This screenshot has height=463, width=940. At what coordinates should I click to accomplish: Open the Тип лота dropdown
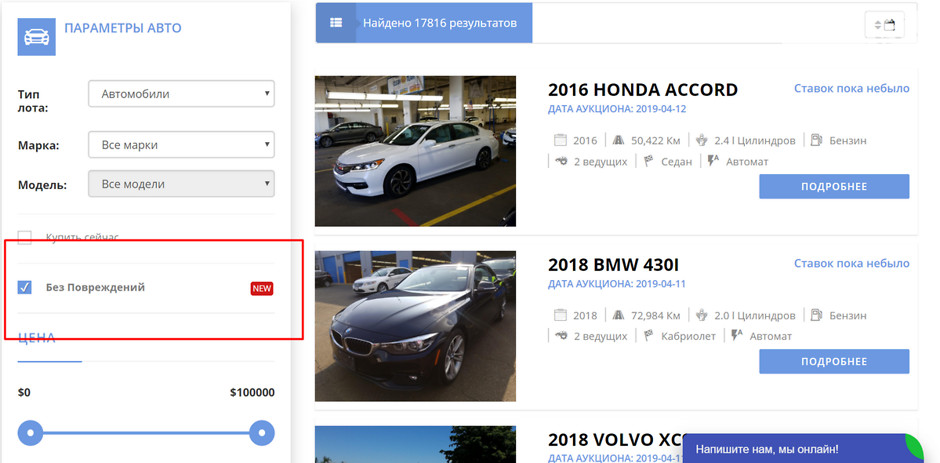181,94
